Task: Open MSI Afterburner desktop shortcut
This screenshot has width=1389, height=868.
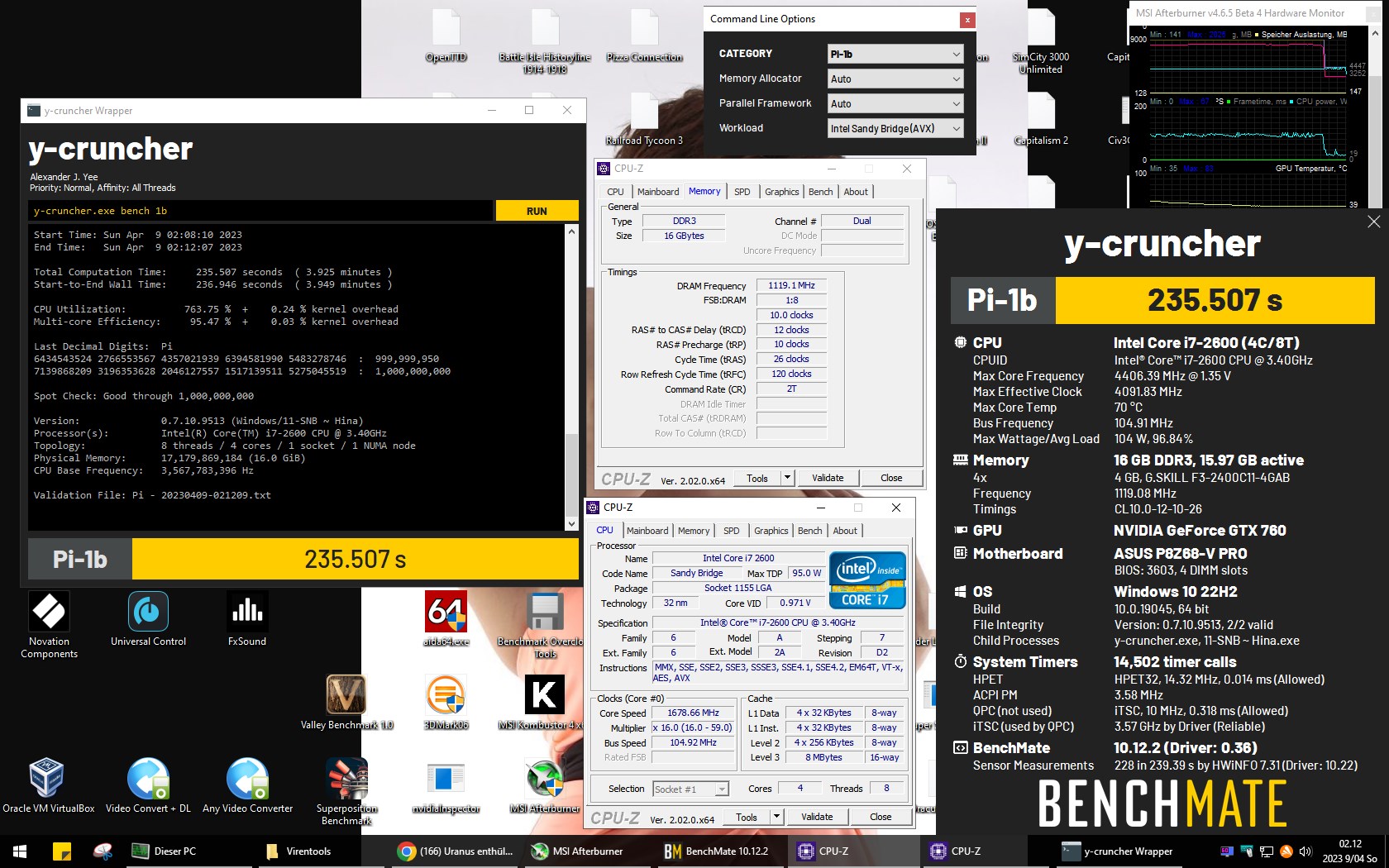Action: click(x=545, y=785)
